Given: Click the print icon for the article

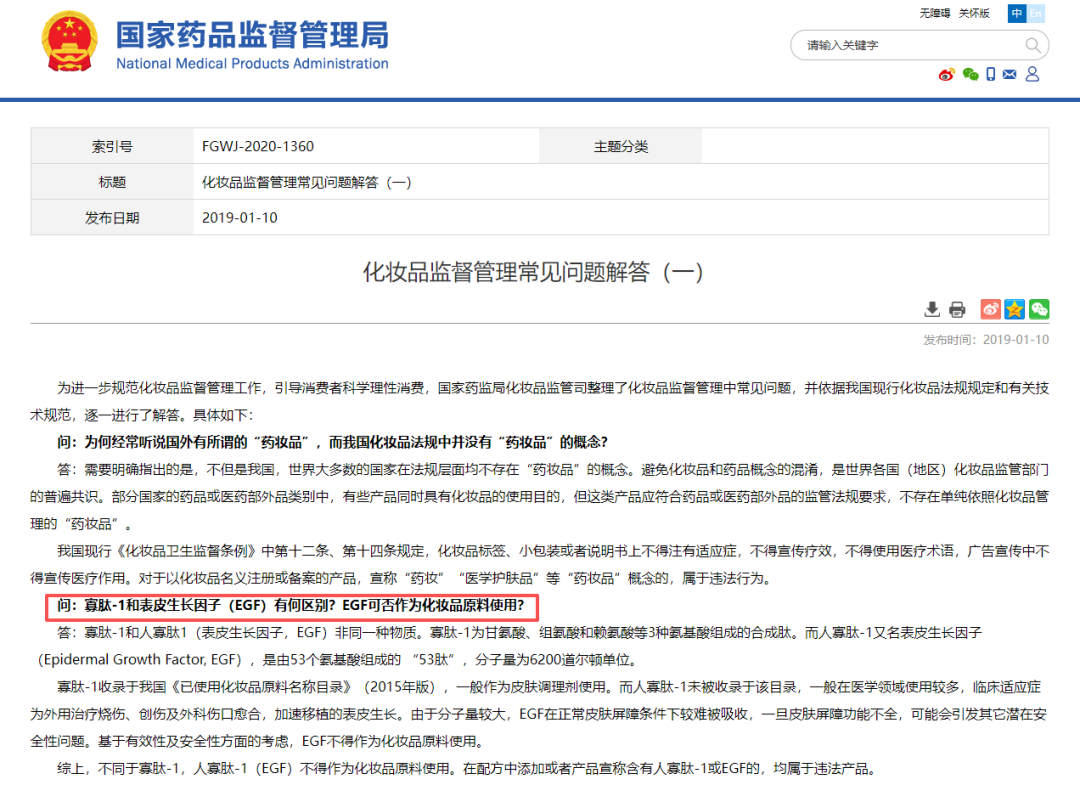Looking at the screenshot, I should click(957, 309).
